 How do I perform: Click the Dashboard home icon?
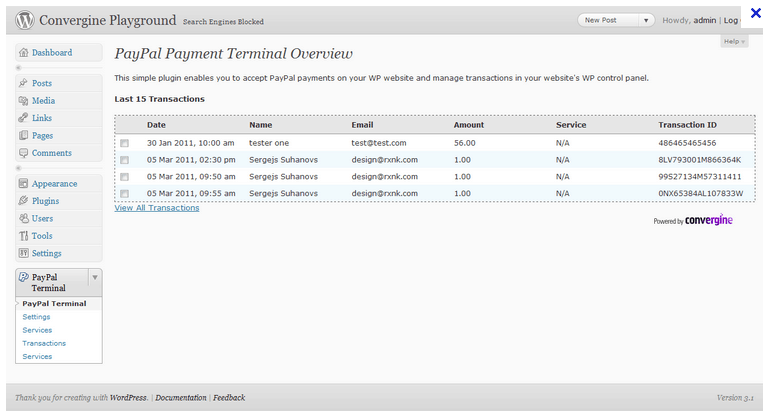(23, 53)
